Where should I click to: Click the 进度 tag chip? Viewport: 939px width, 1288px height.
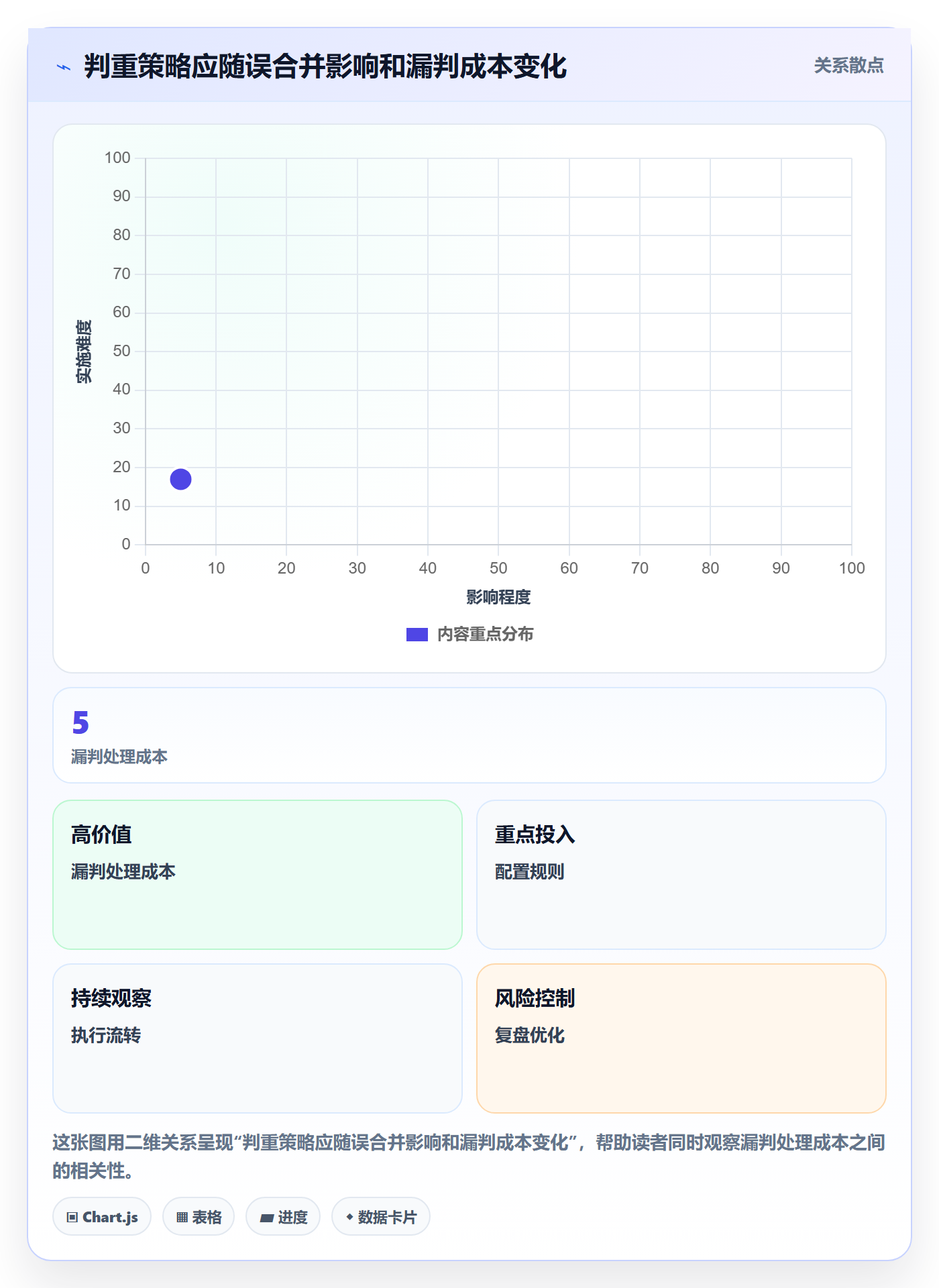coord(283,1216)
